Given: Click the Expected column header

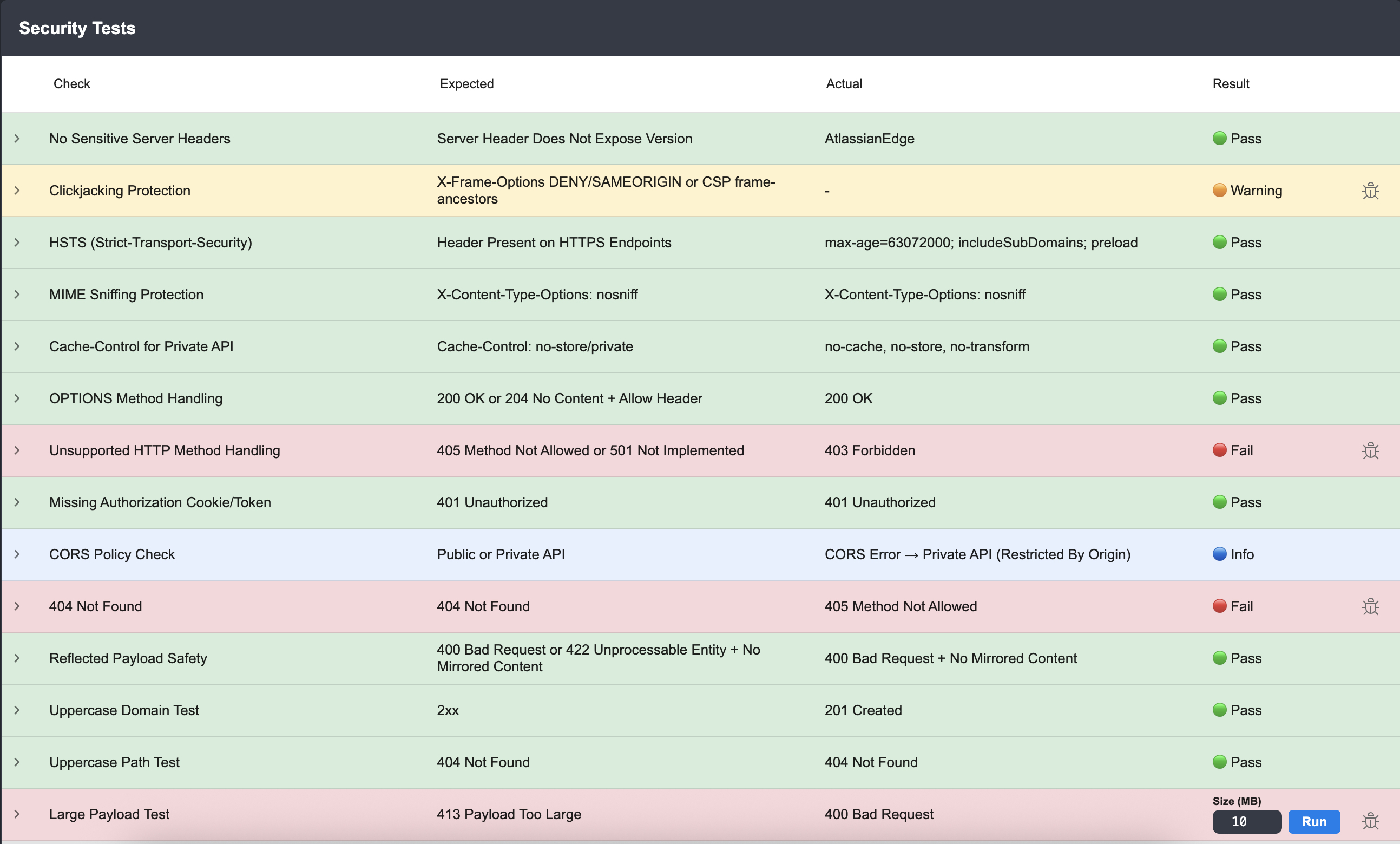Looking at the screenshot, I should (x=466, y=83).
